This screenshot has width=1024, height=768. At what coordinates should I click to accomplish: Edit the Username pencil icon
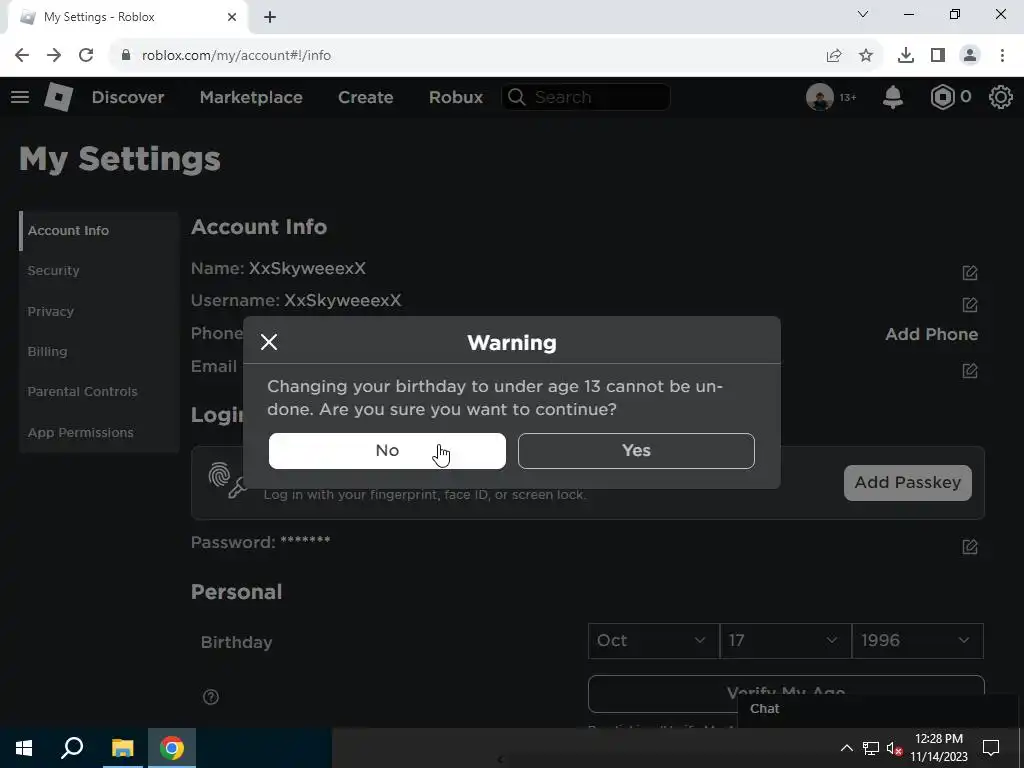[x=970, y=305]
